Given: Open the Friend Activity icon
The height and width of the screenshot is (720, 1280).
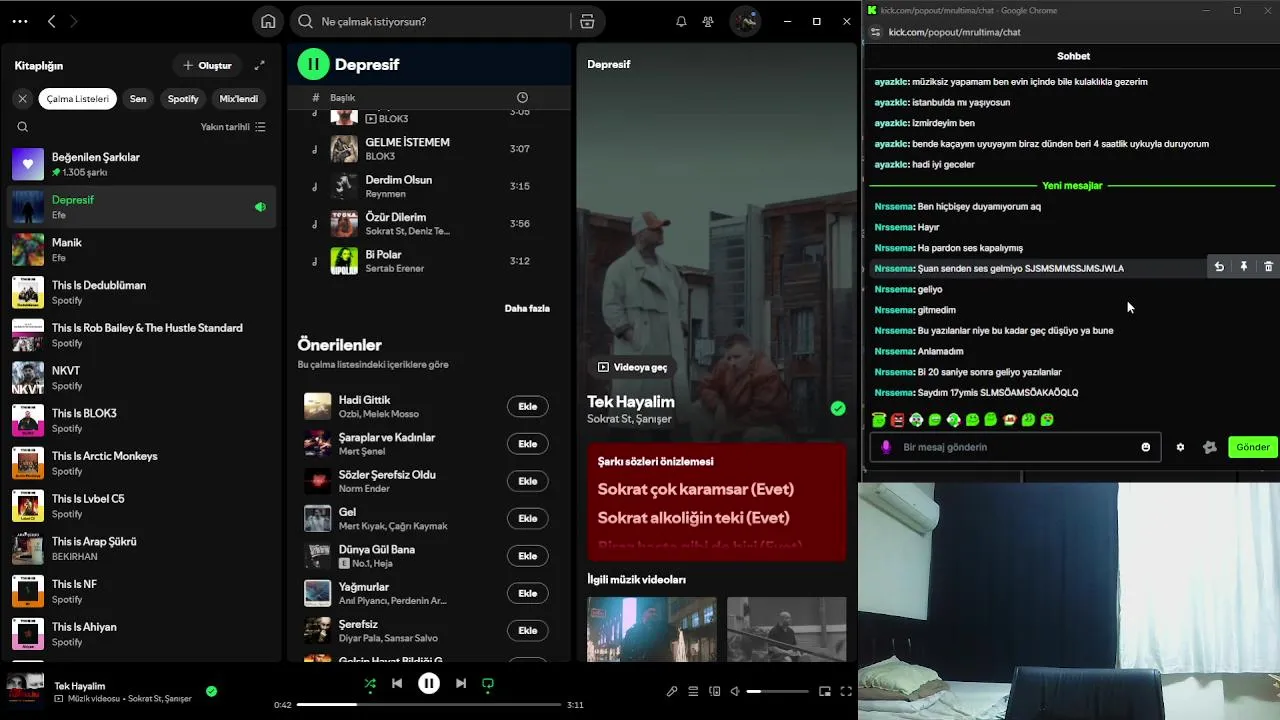Looking at the screenshot, I should tap(708, 21).
